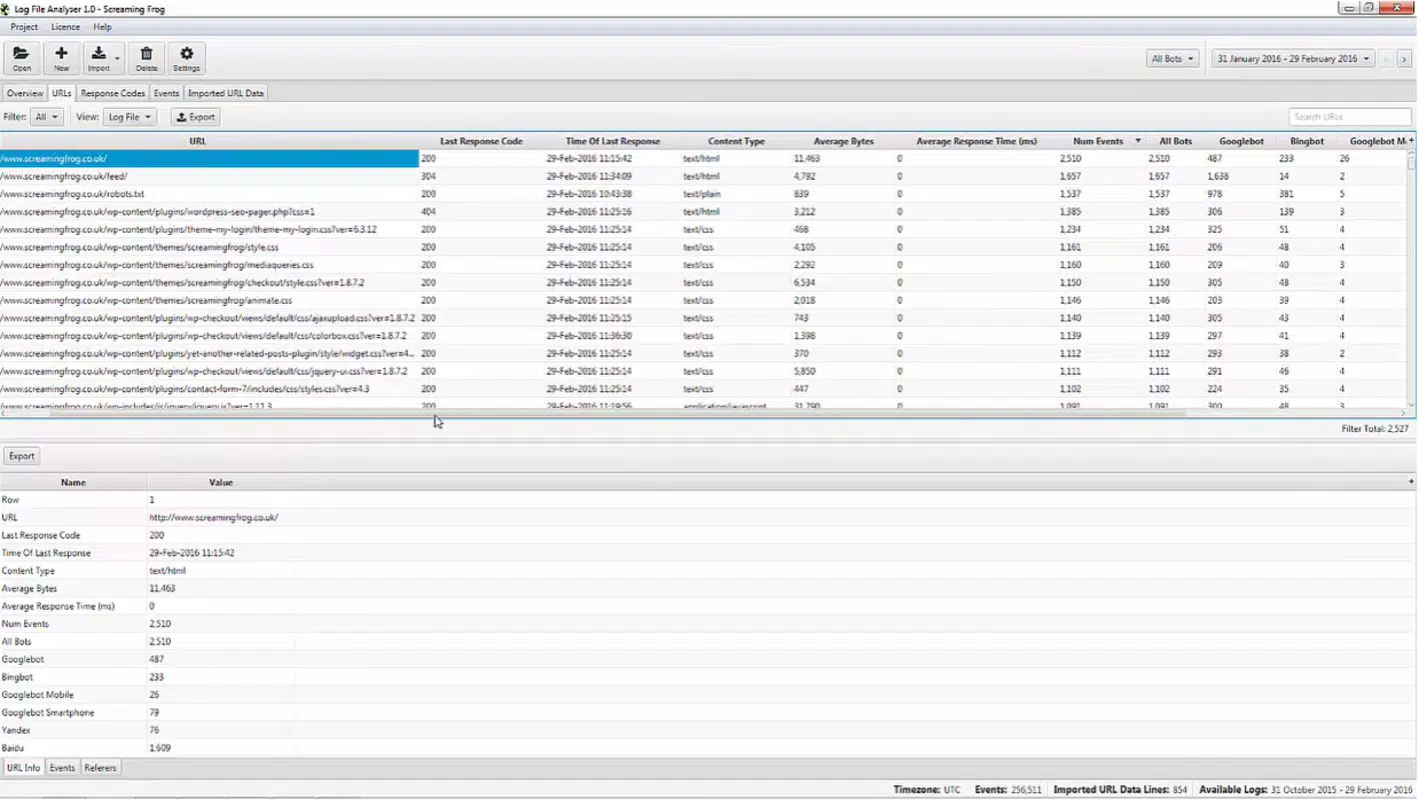Select the Referers bottom tab
The height and width of the screenshot is (800, 1419).
pos(100,768)
